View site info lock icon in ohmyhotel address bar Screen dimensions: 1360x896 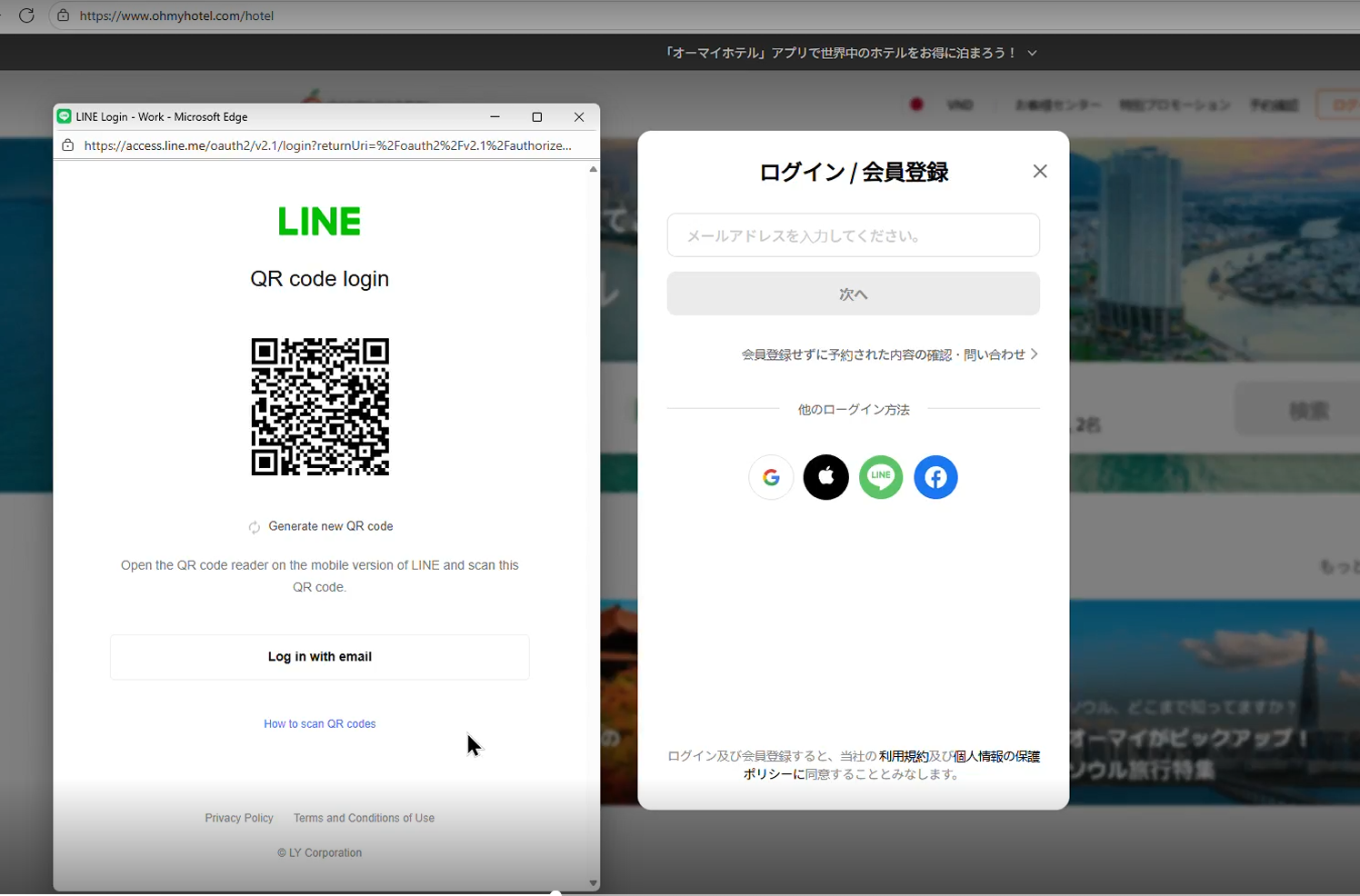coord(63,15)
